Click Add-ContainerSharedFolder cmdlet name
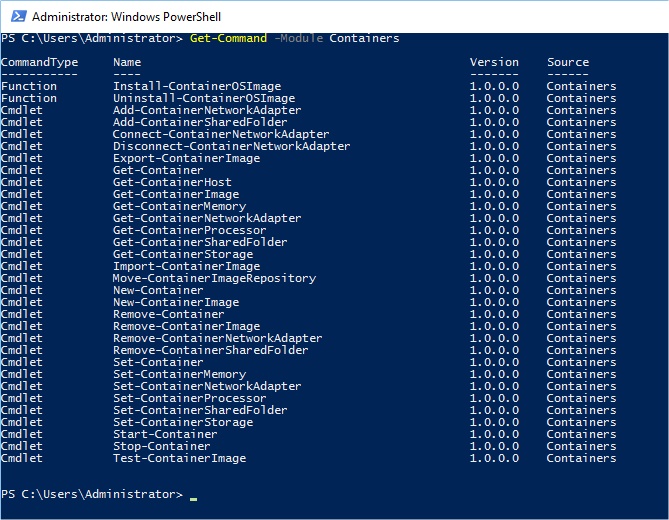Image resolution: width=669 pixels, height=520 pixels. 200,122
